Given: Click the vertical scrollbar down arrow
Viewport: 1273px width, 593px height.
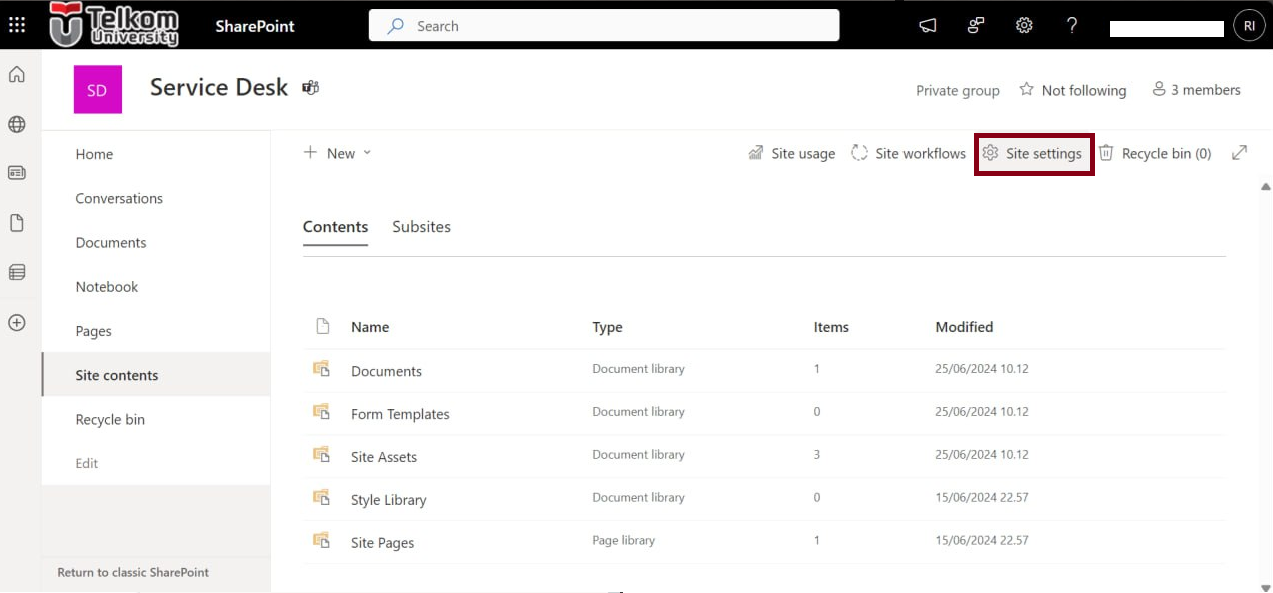Looking at the screenshot, I should click(x=1265, y=587).
